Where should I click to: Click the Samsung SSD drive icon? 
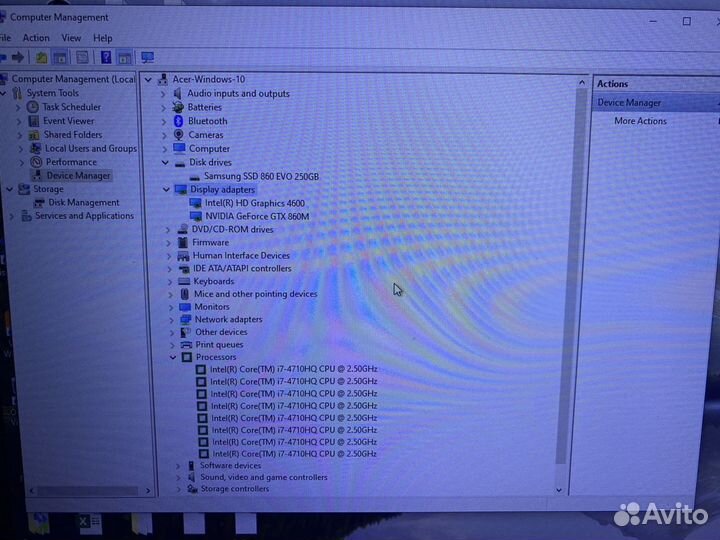(x=195, y=177)
